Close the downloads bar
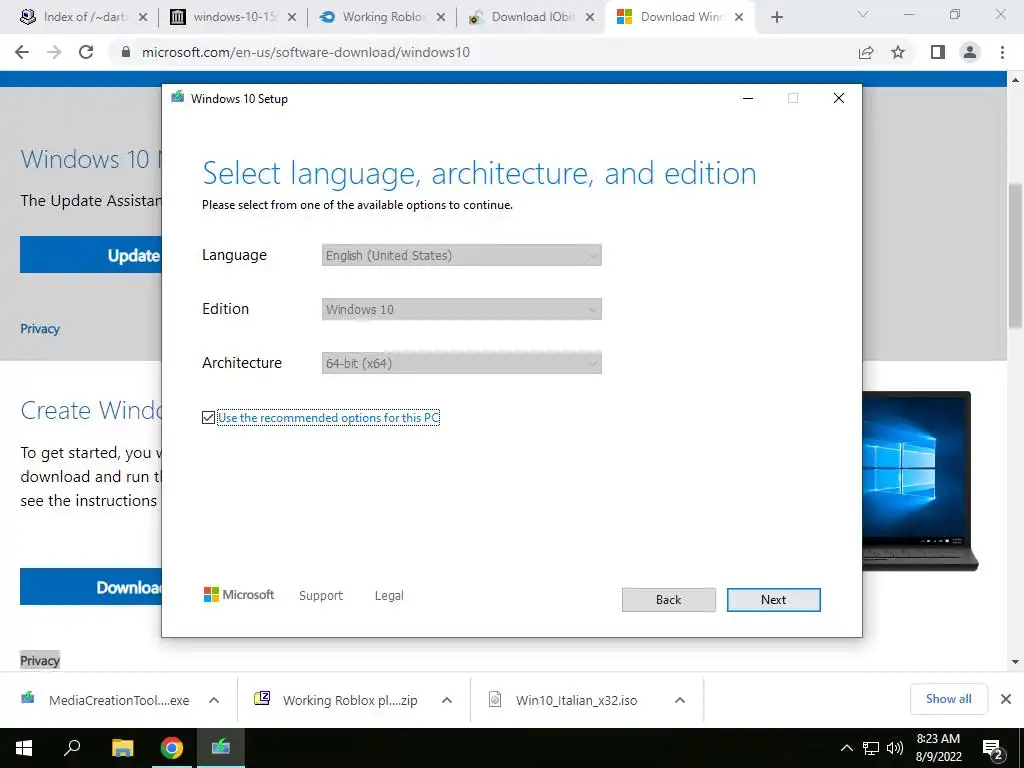The height and width of the screenshot is (768, 1024). [x=1006, y=699]
